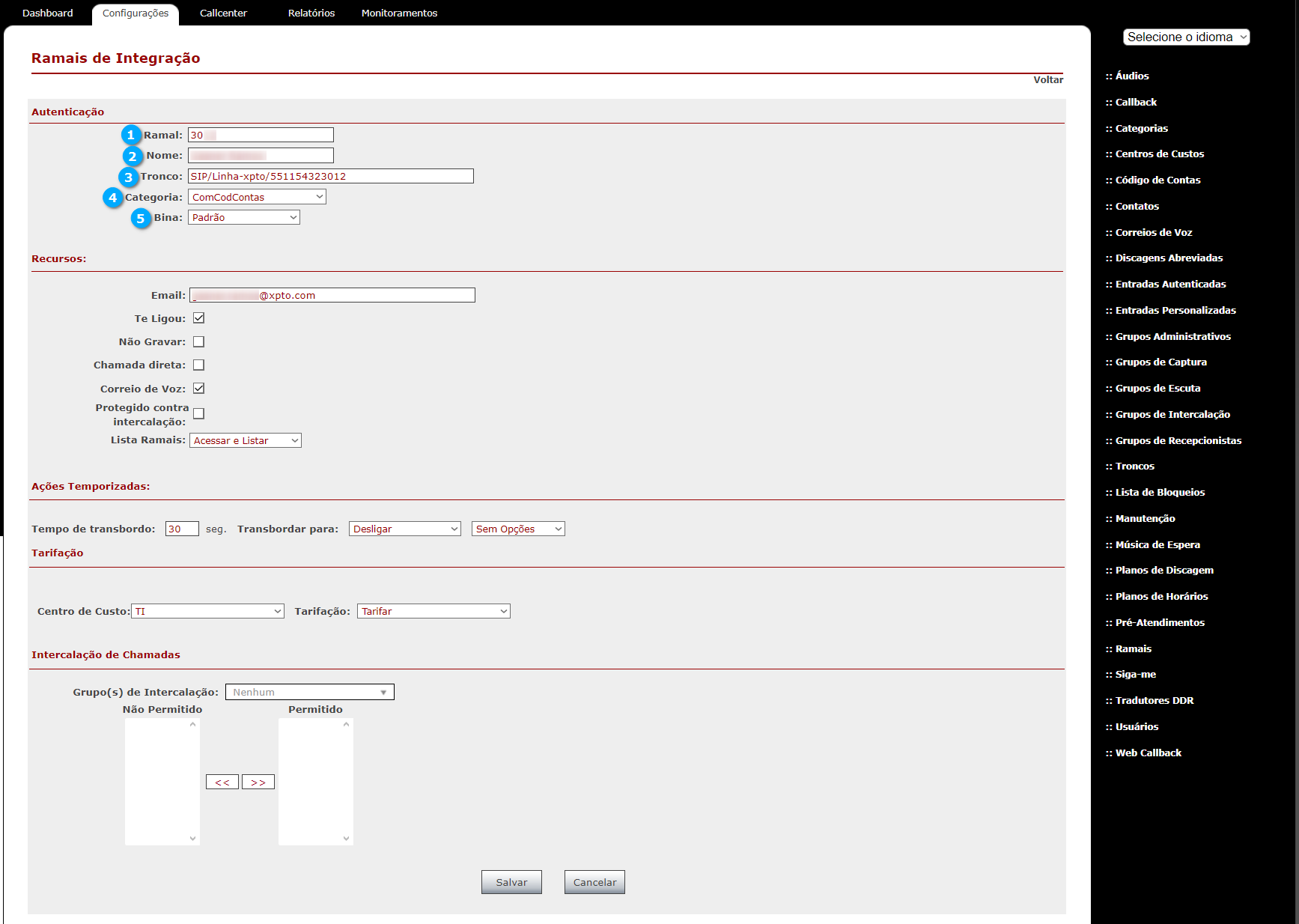Click Tempo de transbordo field
Screen dimensions: 1299x924
click(x=182, y=529)
